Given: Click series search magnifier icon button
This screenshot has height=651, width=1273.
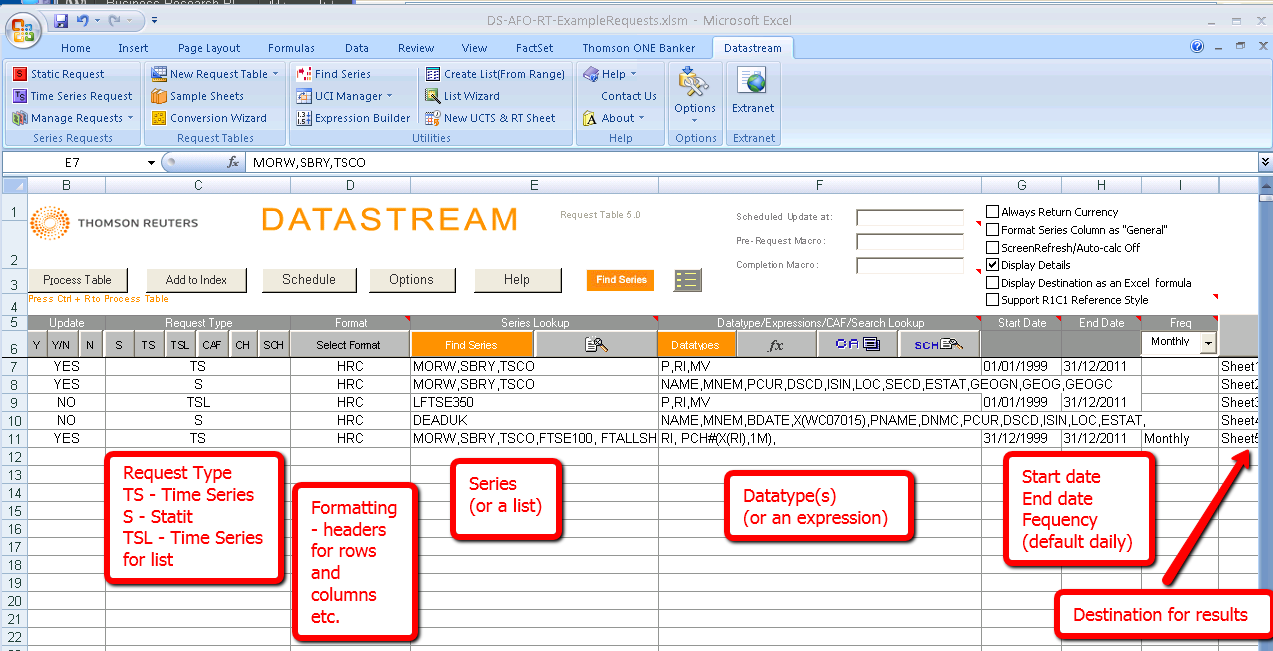Looking at the screenshot, I should [596, 344].
